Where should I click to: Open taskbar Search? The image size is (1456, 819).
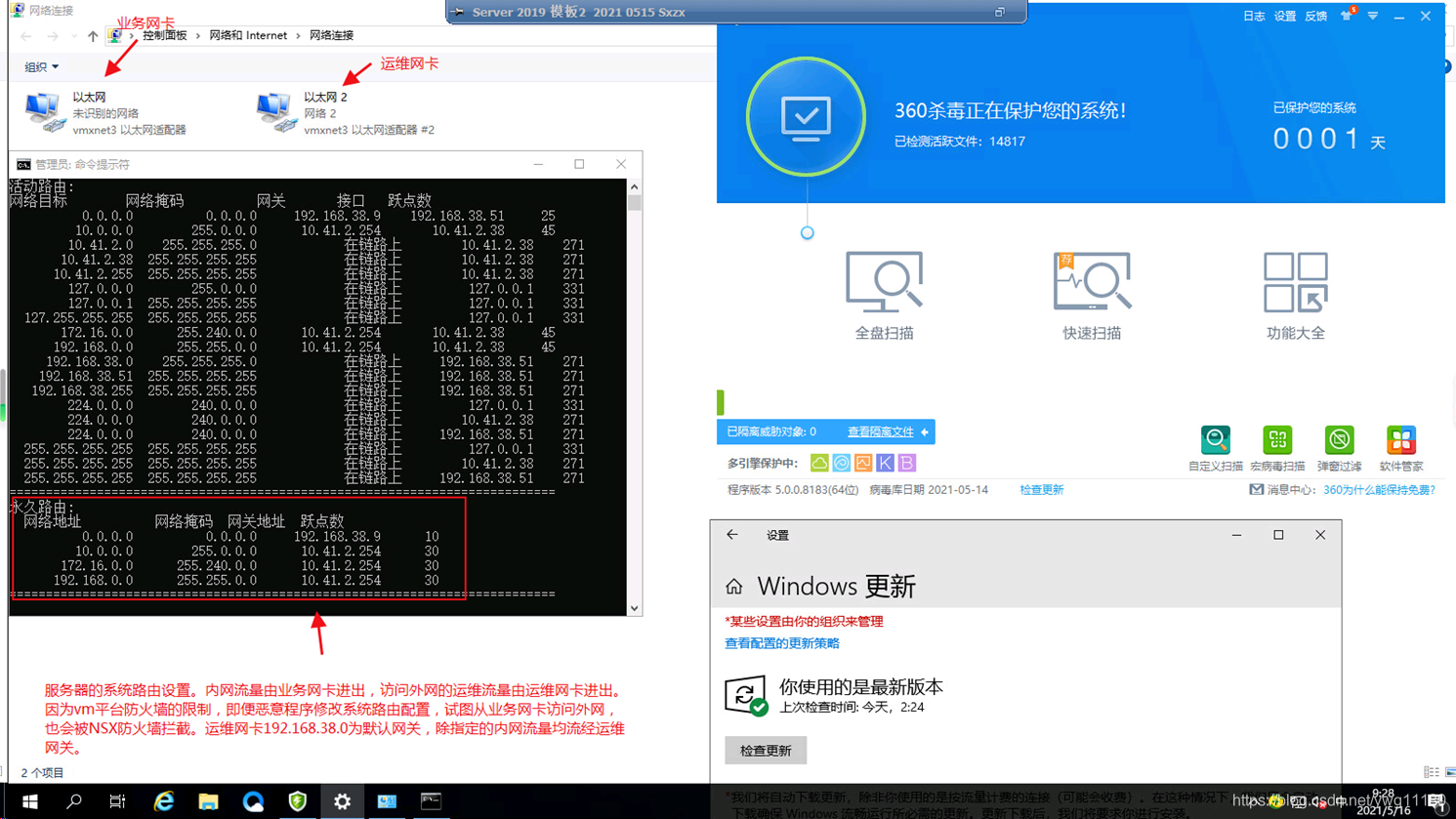pos(74,801)
